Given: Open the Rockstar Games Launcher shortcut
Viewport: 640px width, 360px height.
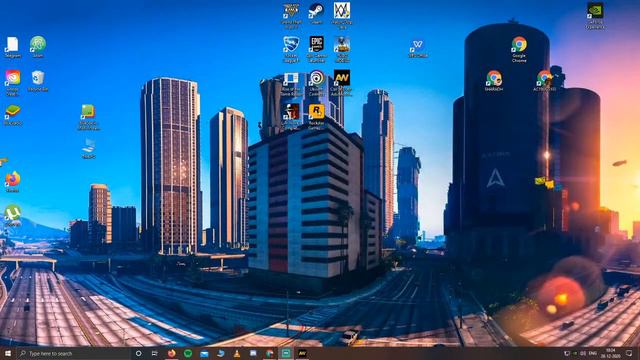Looking at the screenshot, I should coord(316,116).
